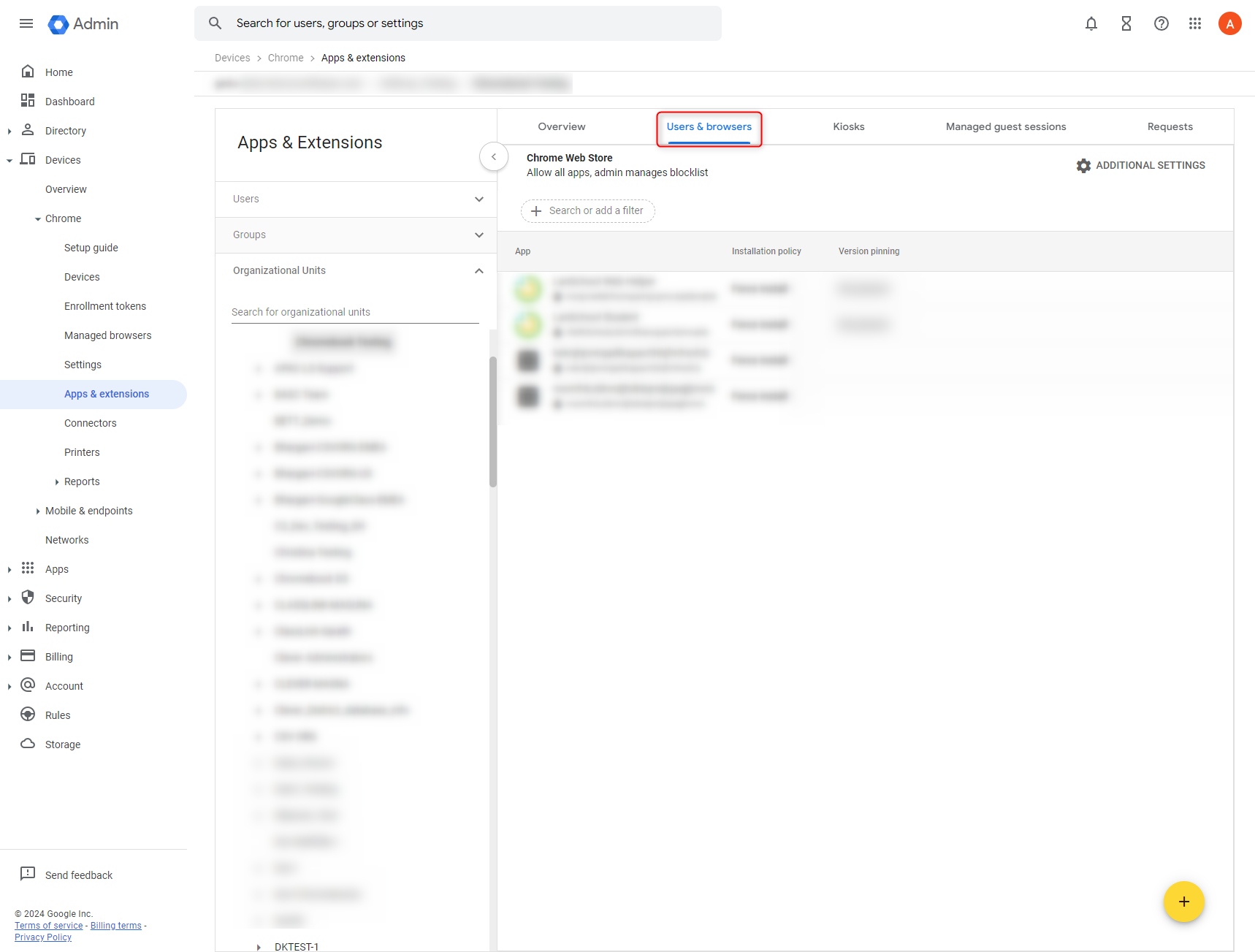Click the Version pinning column header
The width and height of the screenshot is (1255, 952).
pos(869,251)
